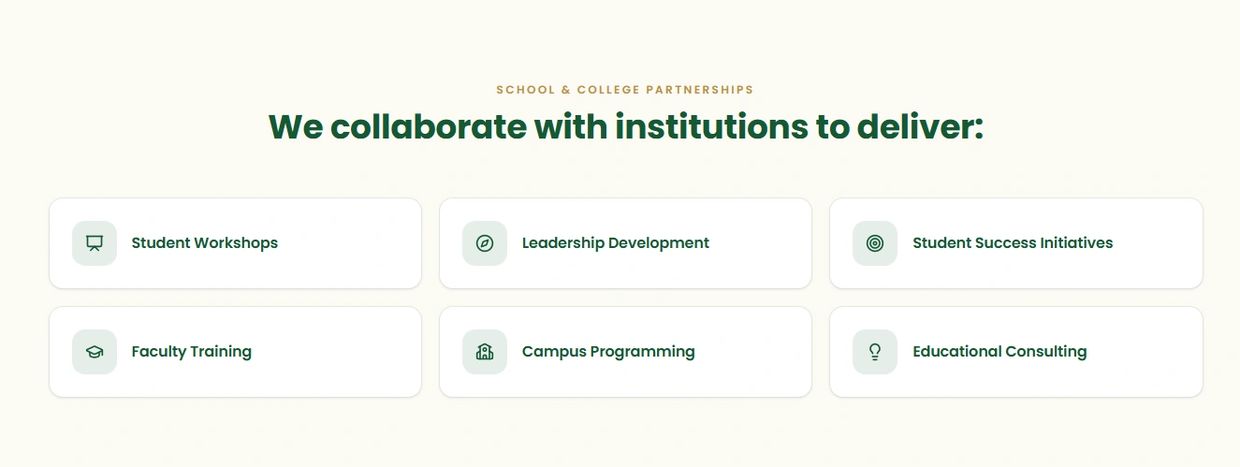Image resolution: width=1240 pixels, height=467 pixels.
Task: Open the Campus Programming card's empty right area
Action: (752, 352)
